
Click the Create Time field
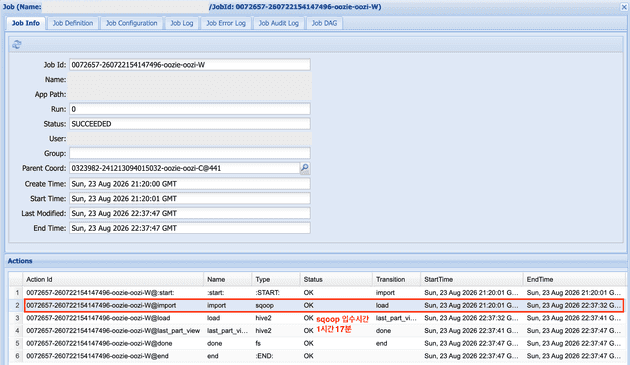point(190,184)
